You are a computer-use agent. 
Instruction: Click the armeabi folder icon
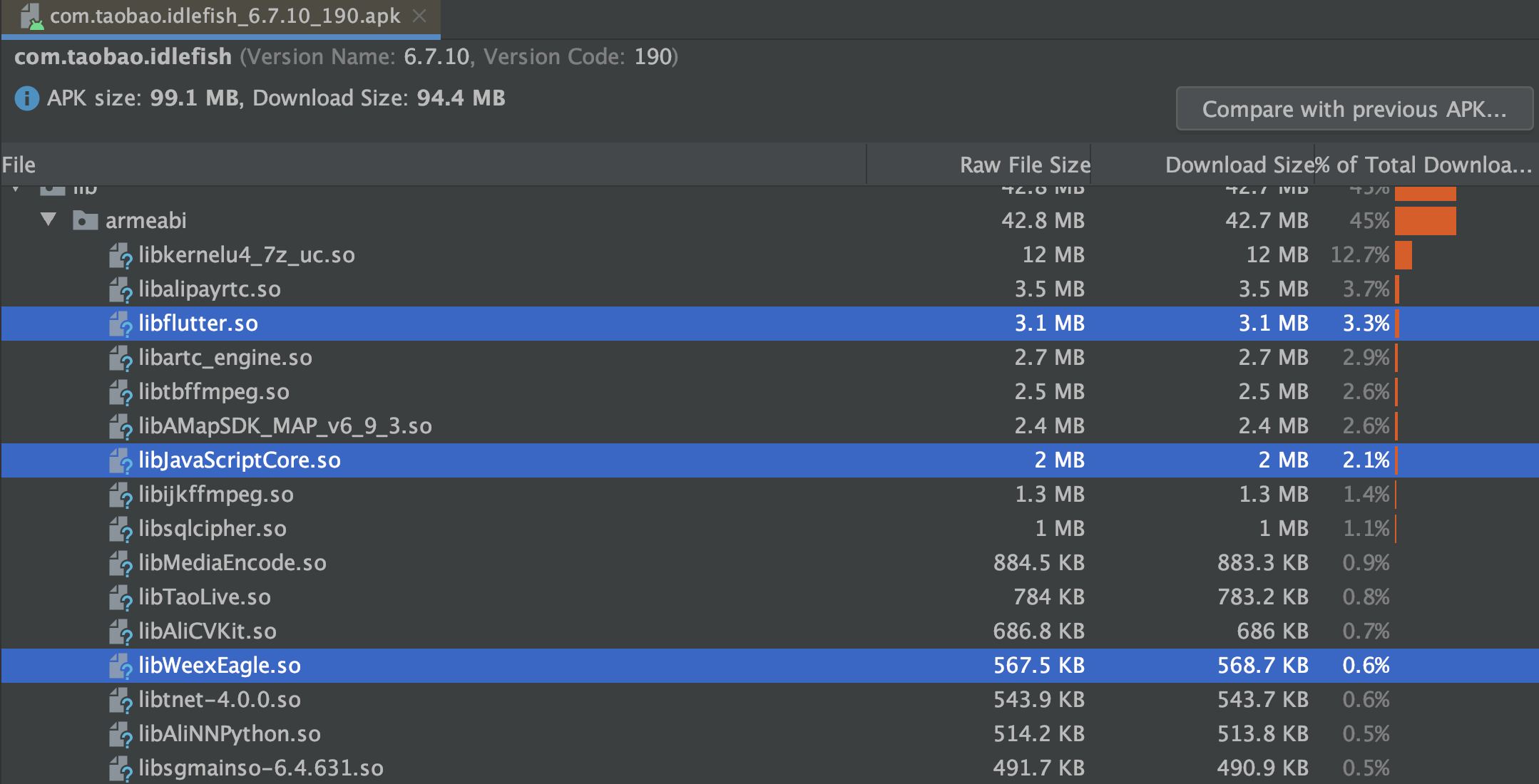pyautogui.click(x=85, y=220)
